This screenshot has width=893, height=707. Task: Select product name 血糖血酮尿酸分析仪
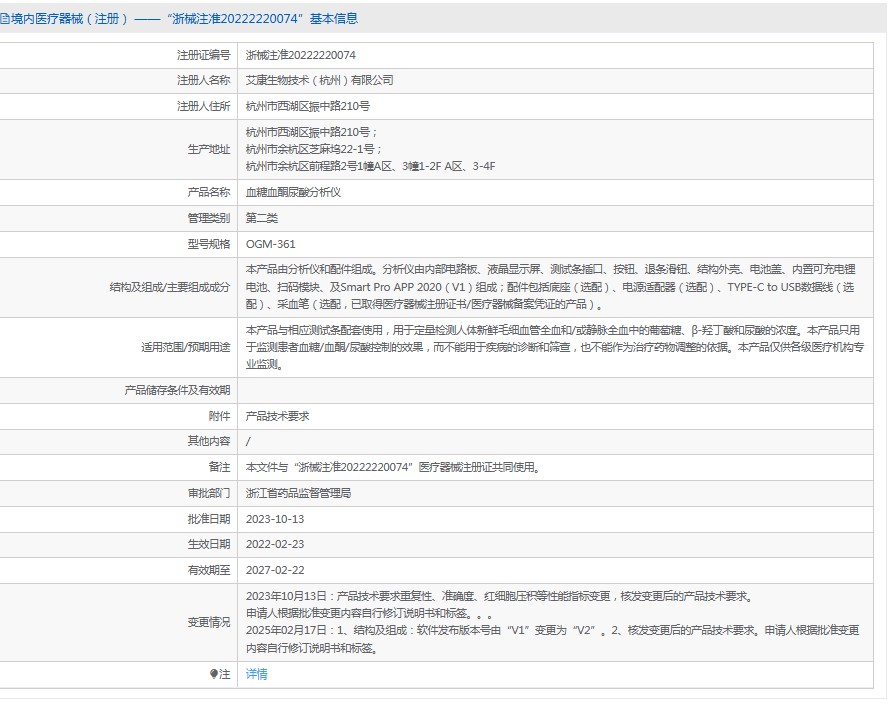click(293, 192)
